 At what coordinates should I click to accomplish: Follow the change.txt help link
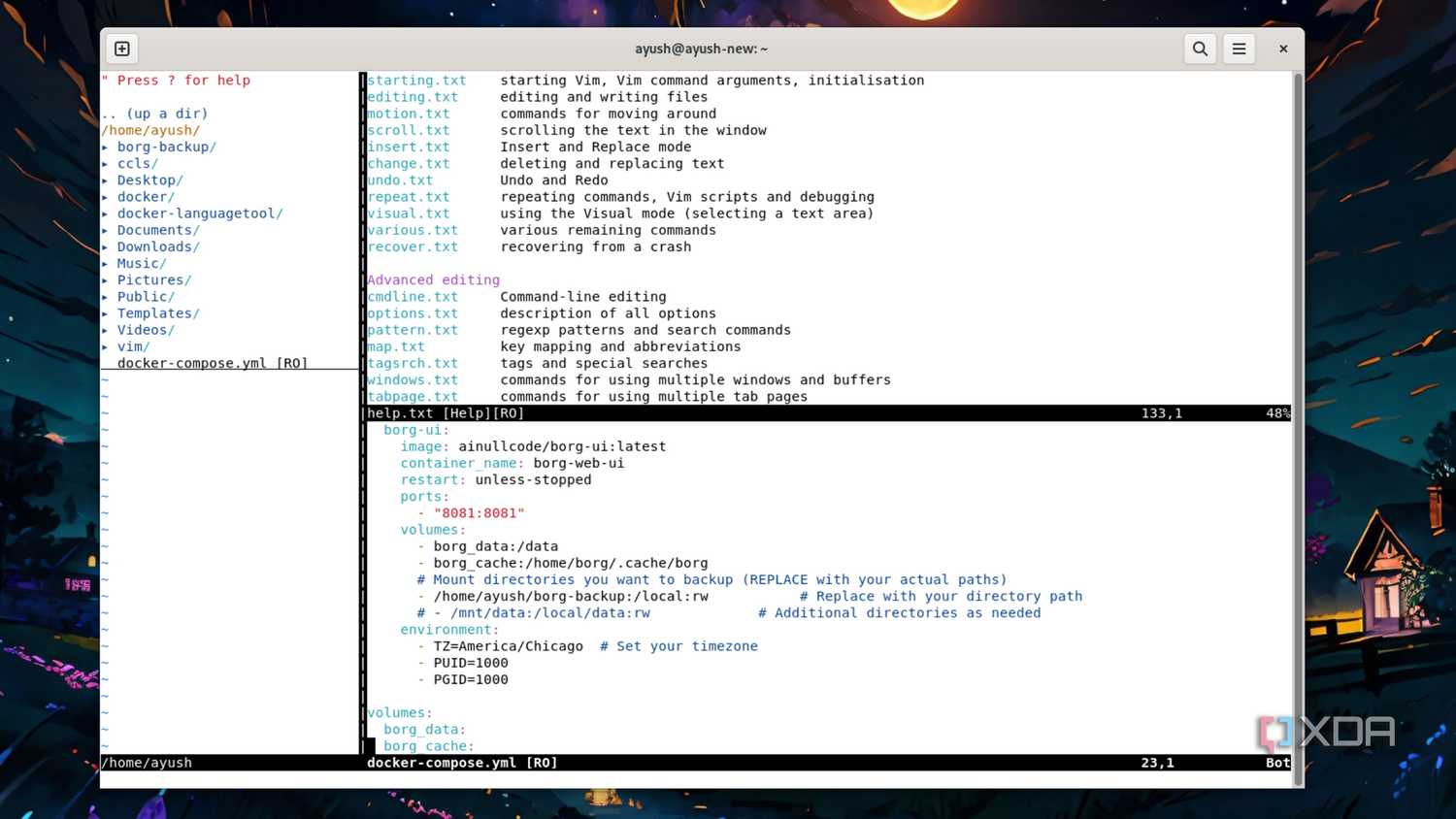click(409, 164)
